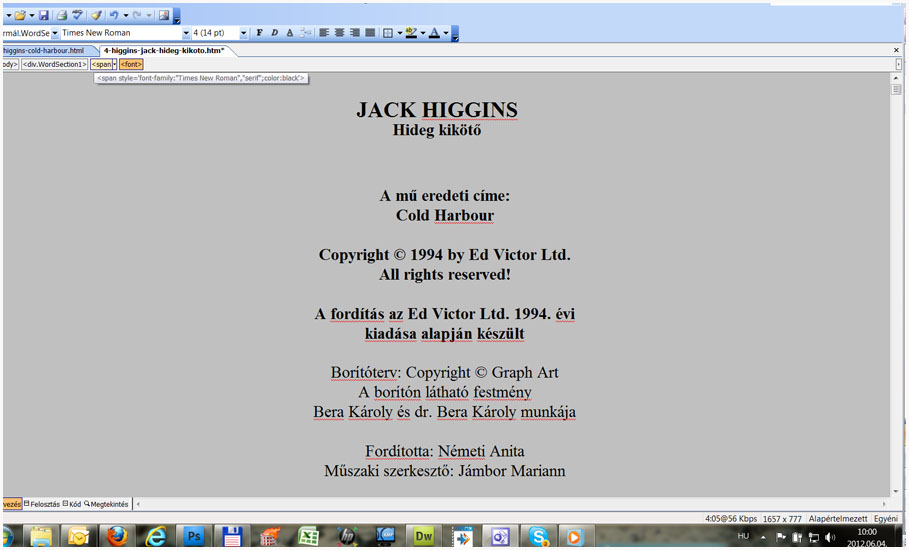Expand the formatting toolbar options

(455, 34)
